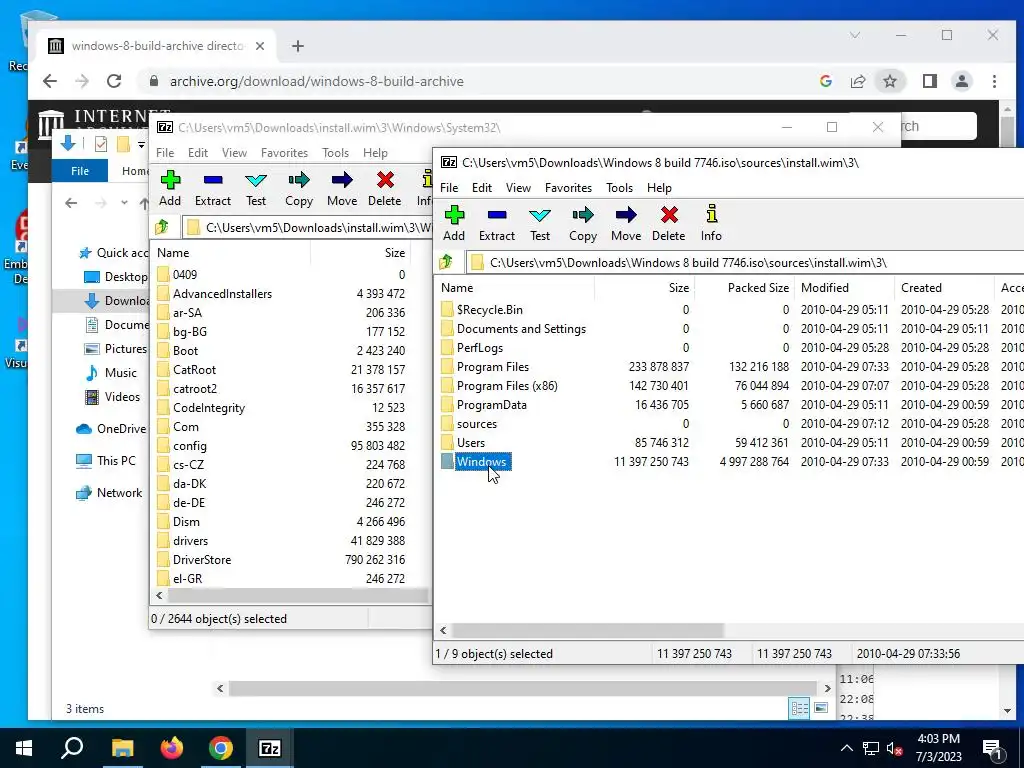
Task: Open File tab in File Explorer ribbon
Action: coord(80,171)
